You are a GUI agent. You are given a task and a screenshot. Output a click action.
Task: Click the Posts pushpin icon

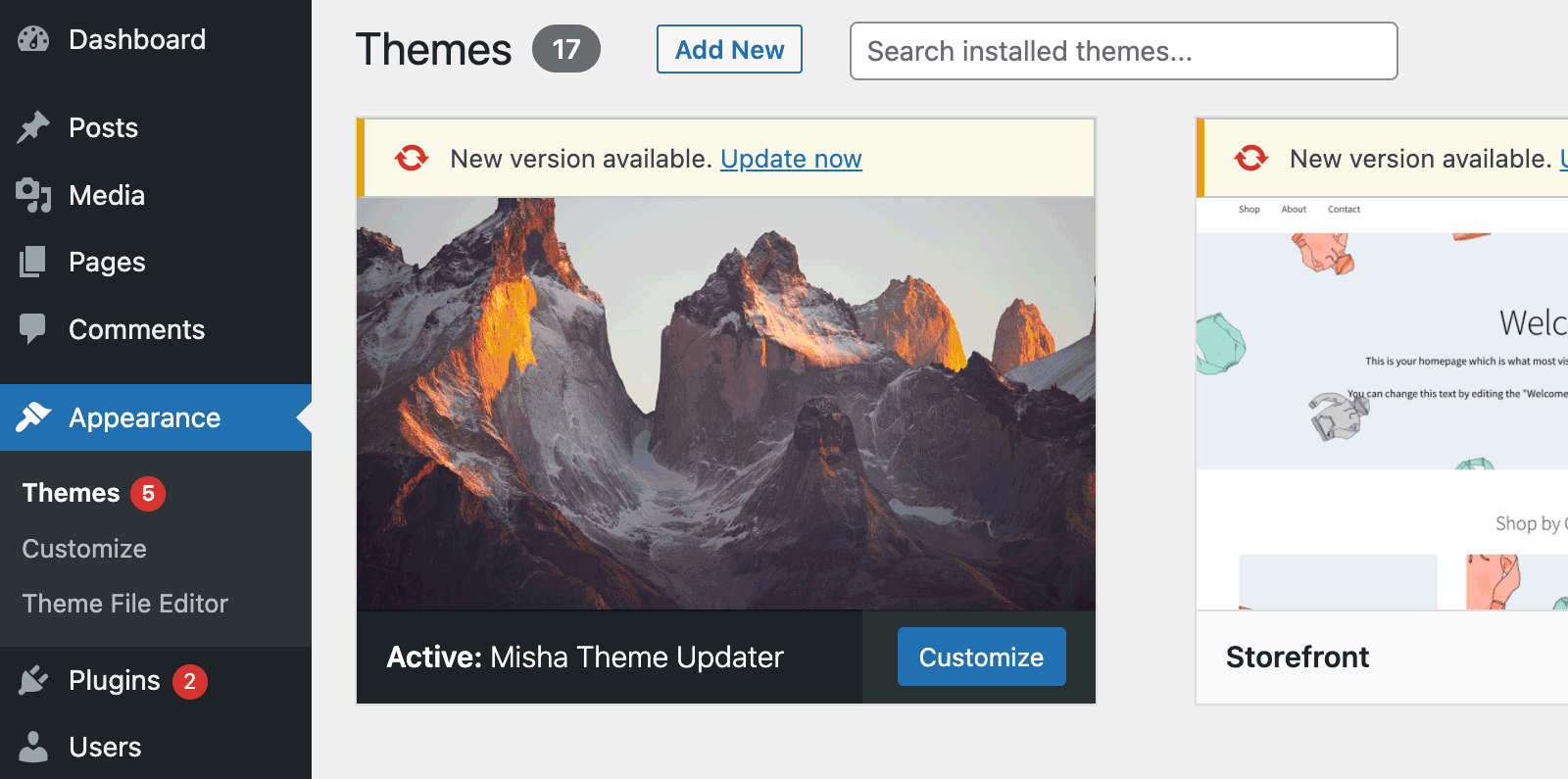(x=33, y=127)
